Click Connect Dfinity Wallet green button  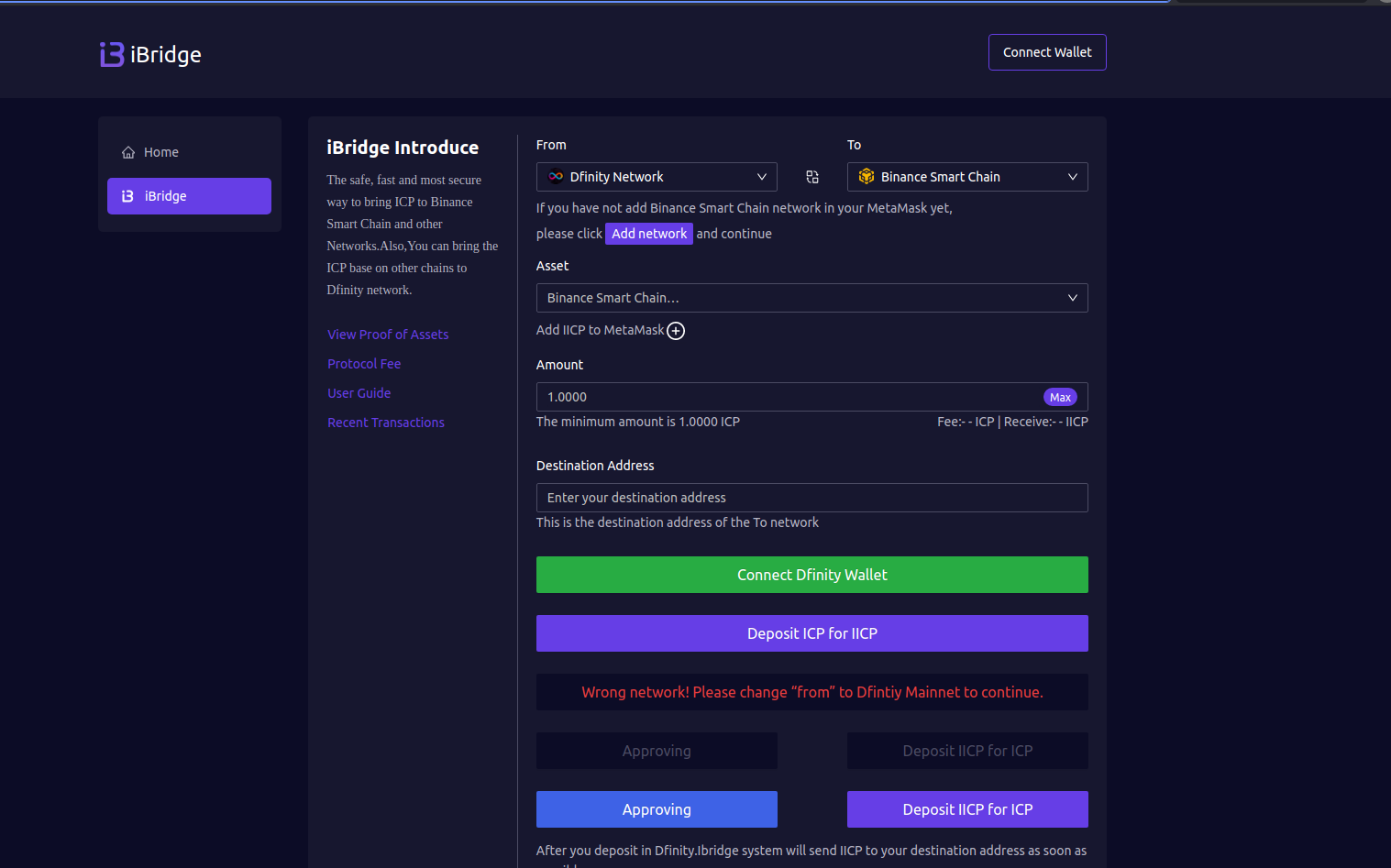point(812,575)
